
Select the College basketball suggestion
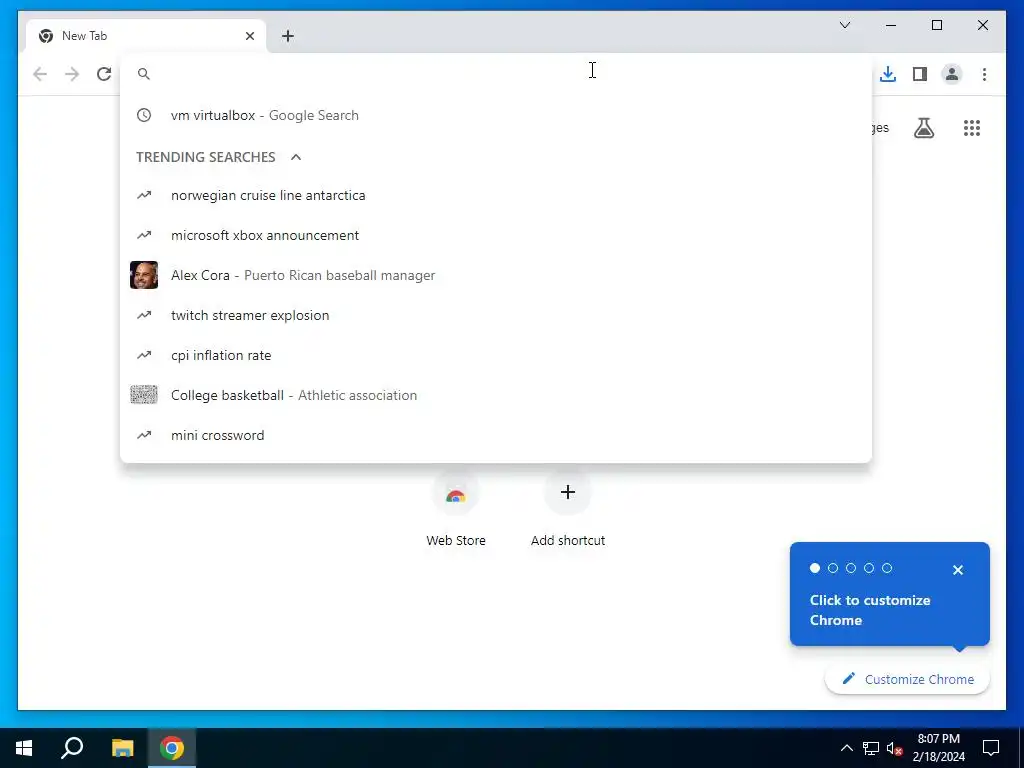pos(496,395)
